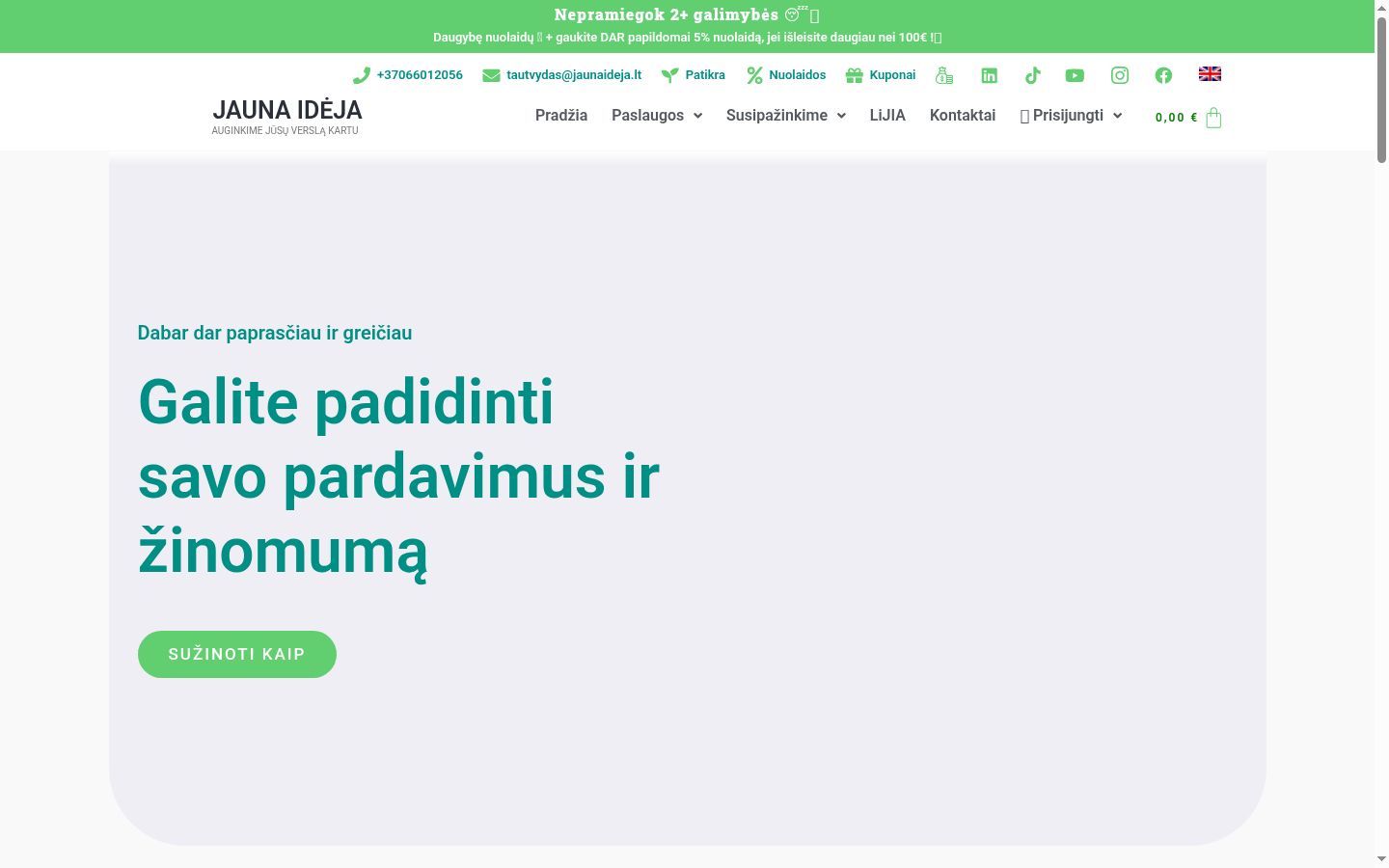Viewport: 1389px width, 868px height.
Task: Visit the Facebook page icon
Action: pyautogui.click(x=1163, y=75)
